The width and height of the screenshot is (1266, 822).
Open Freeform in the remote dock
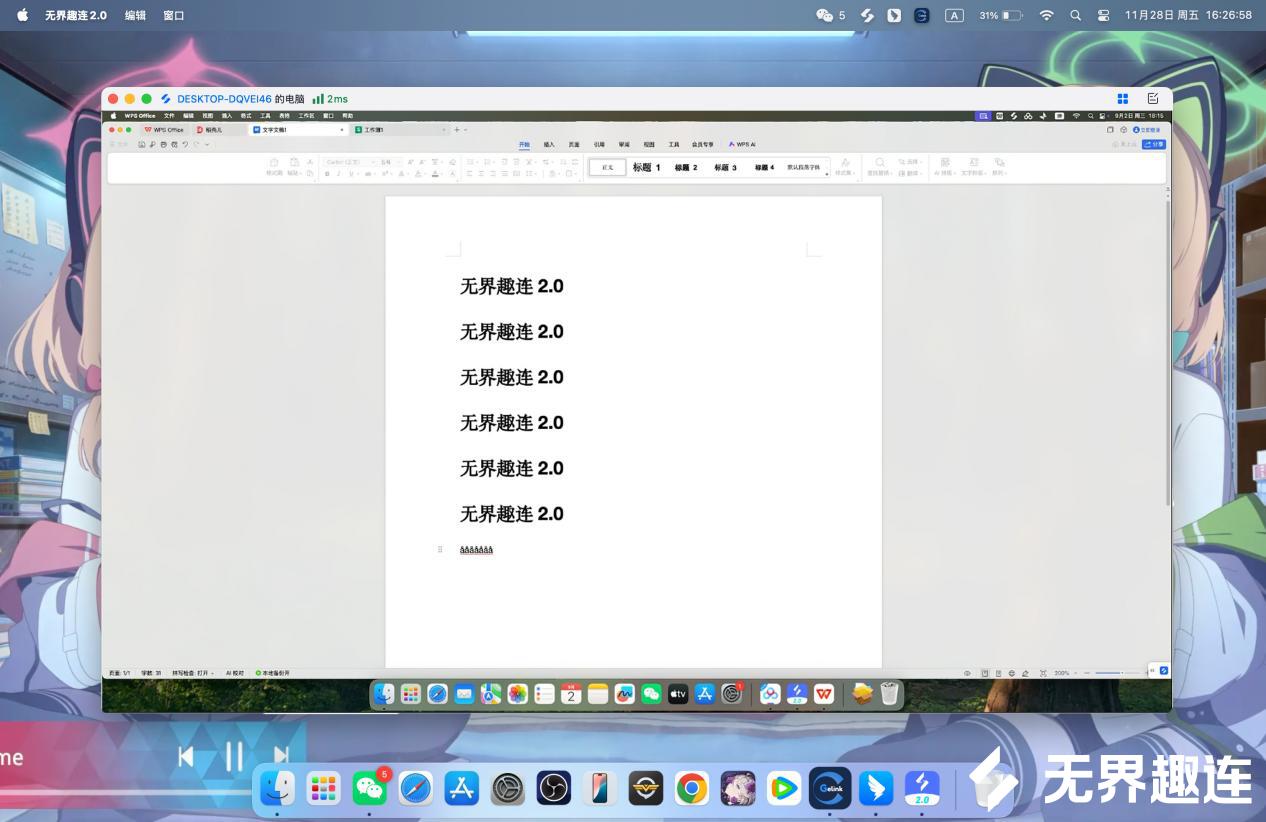(x=625, y=693)
